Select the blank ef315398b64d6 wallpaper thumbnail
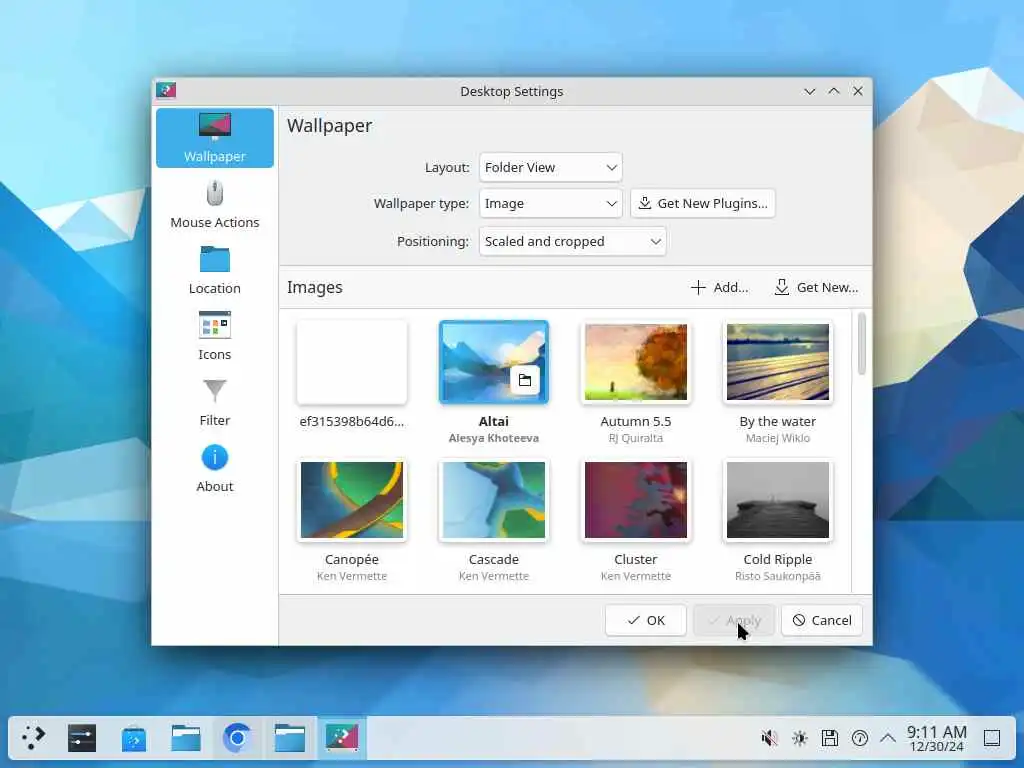The width and height of the screenshot is (1024, 768). (x=351, y=362)
